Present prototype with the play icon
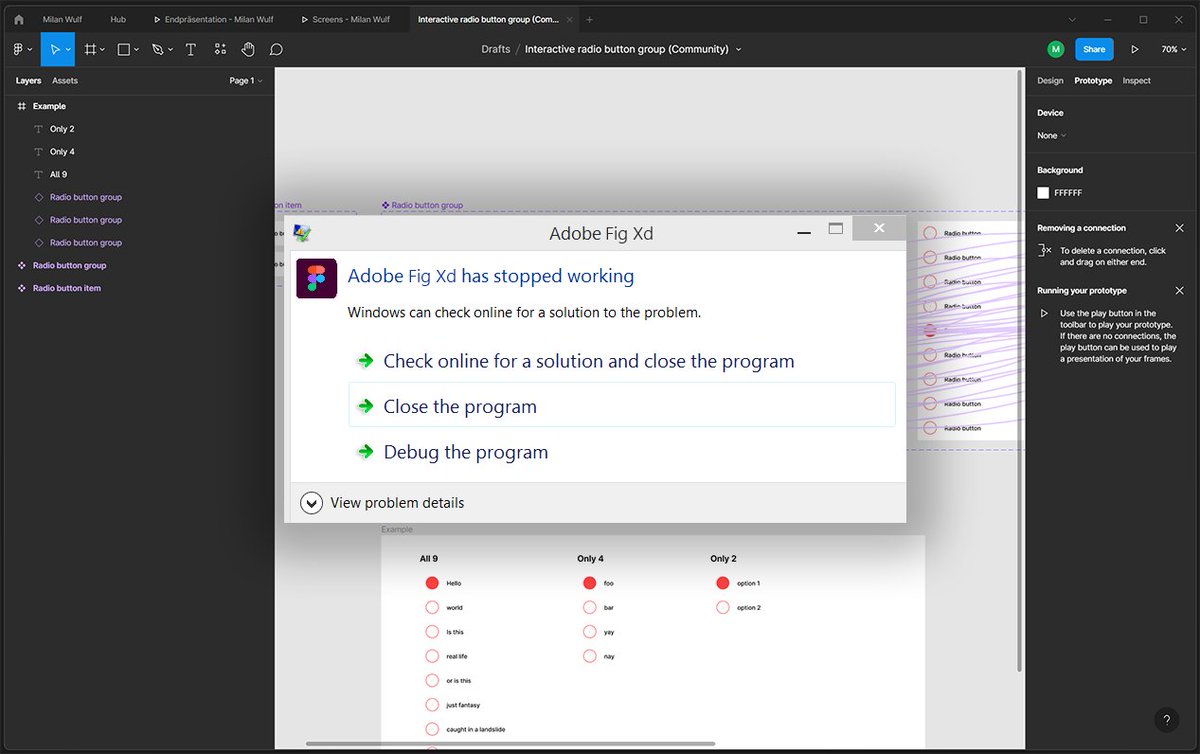 click(x=1135, y=49)
